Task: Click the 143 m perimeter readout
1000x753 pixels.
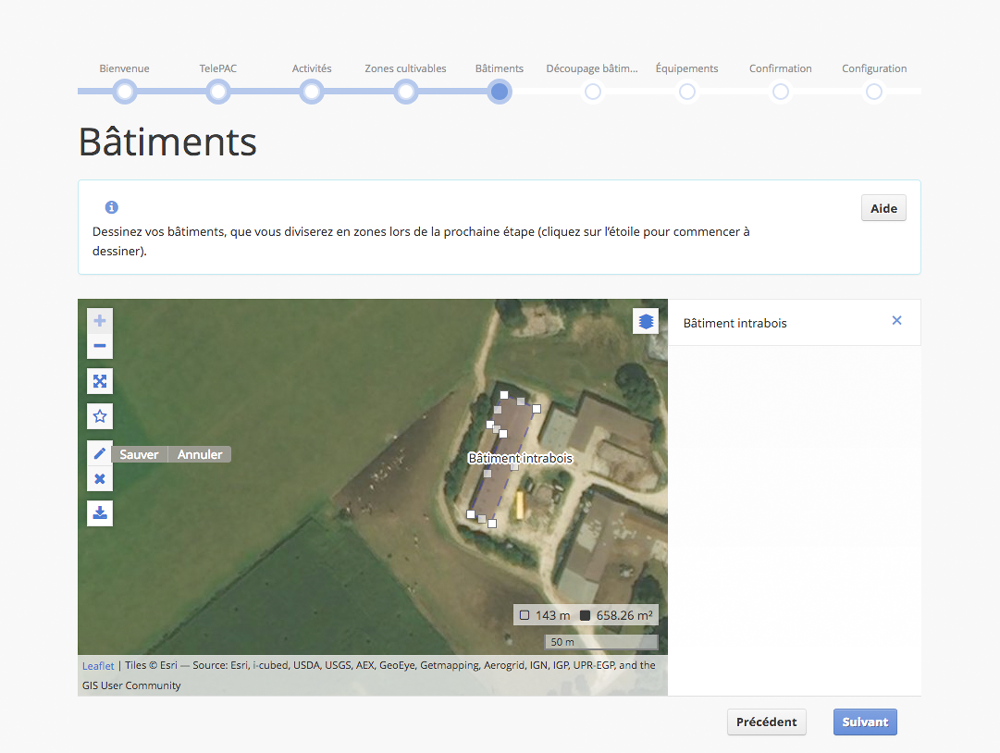Action: (x=545, y=615)
